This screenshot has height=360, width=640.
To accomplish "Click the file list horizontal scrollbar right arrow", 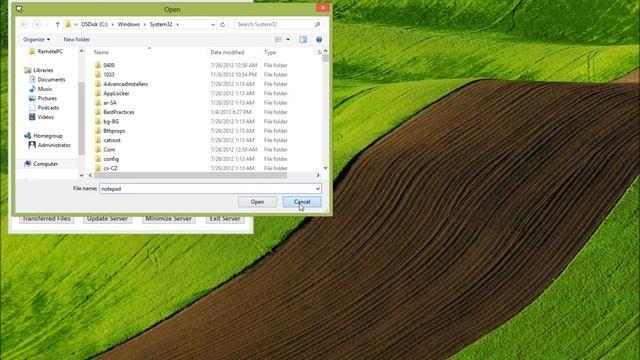I will 318,175.
